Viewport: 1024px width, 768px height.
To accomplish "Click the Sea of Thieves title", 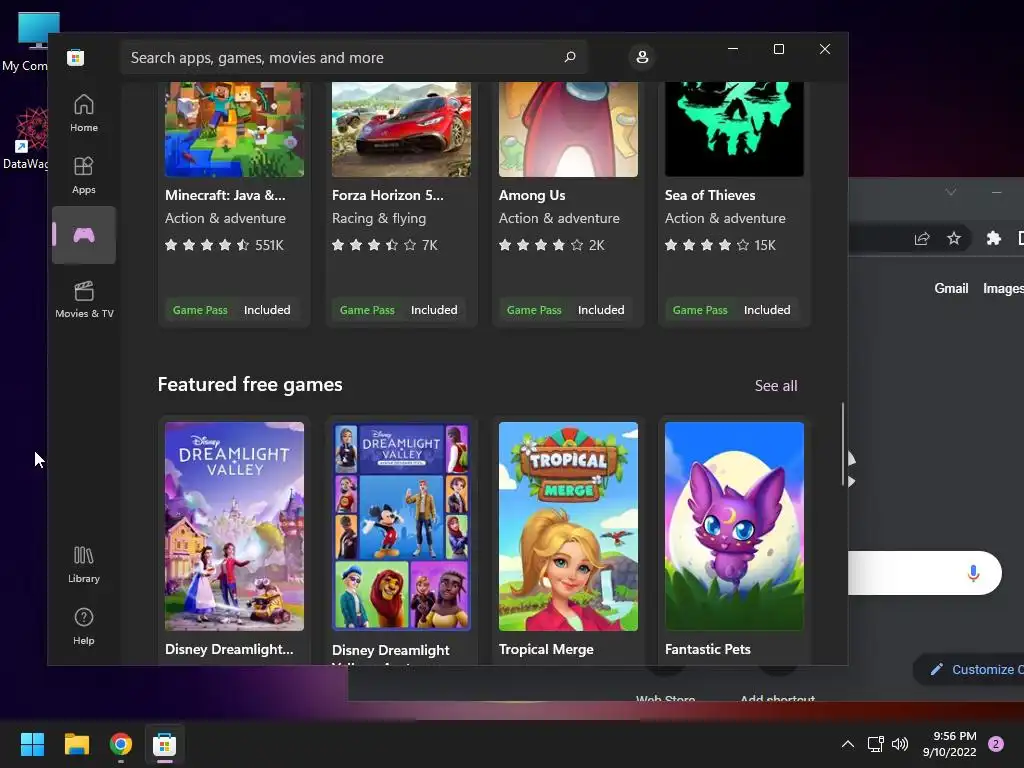I will [x=710, y=195].
